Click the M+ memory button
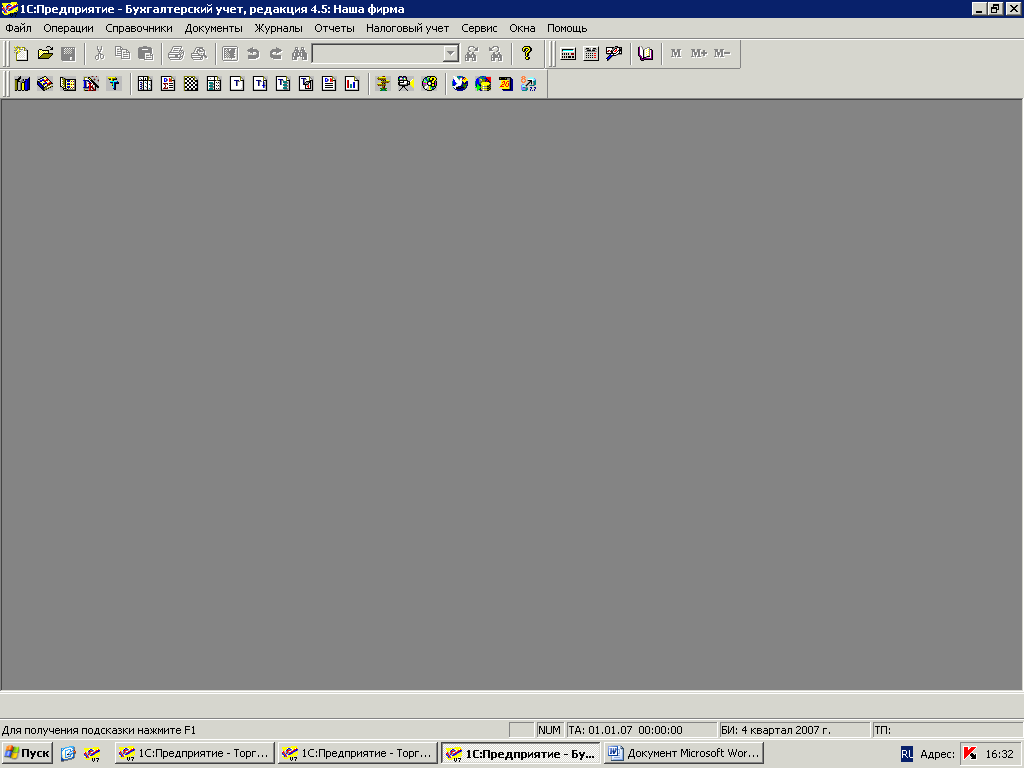Image resolution: width=1024 pixels, height=768 pixels. coord(699,54)
